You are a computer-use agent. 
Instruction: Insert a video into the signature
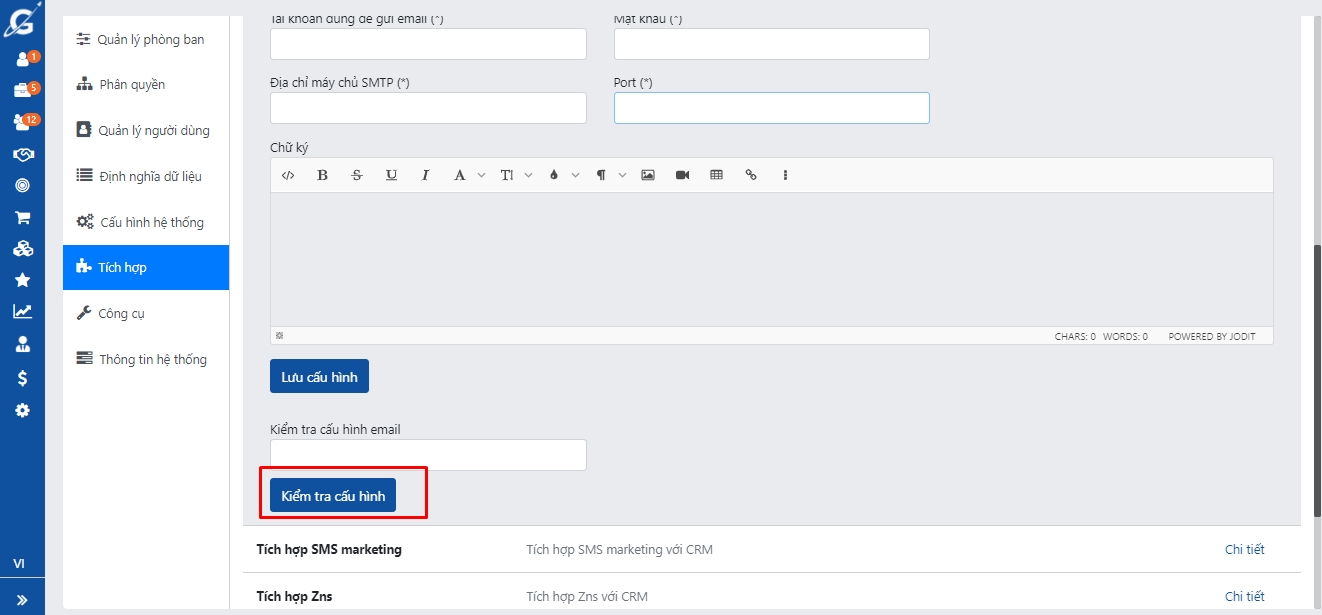coord(682,175)
